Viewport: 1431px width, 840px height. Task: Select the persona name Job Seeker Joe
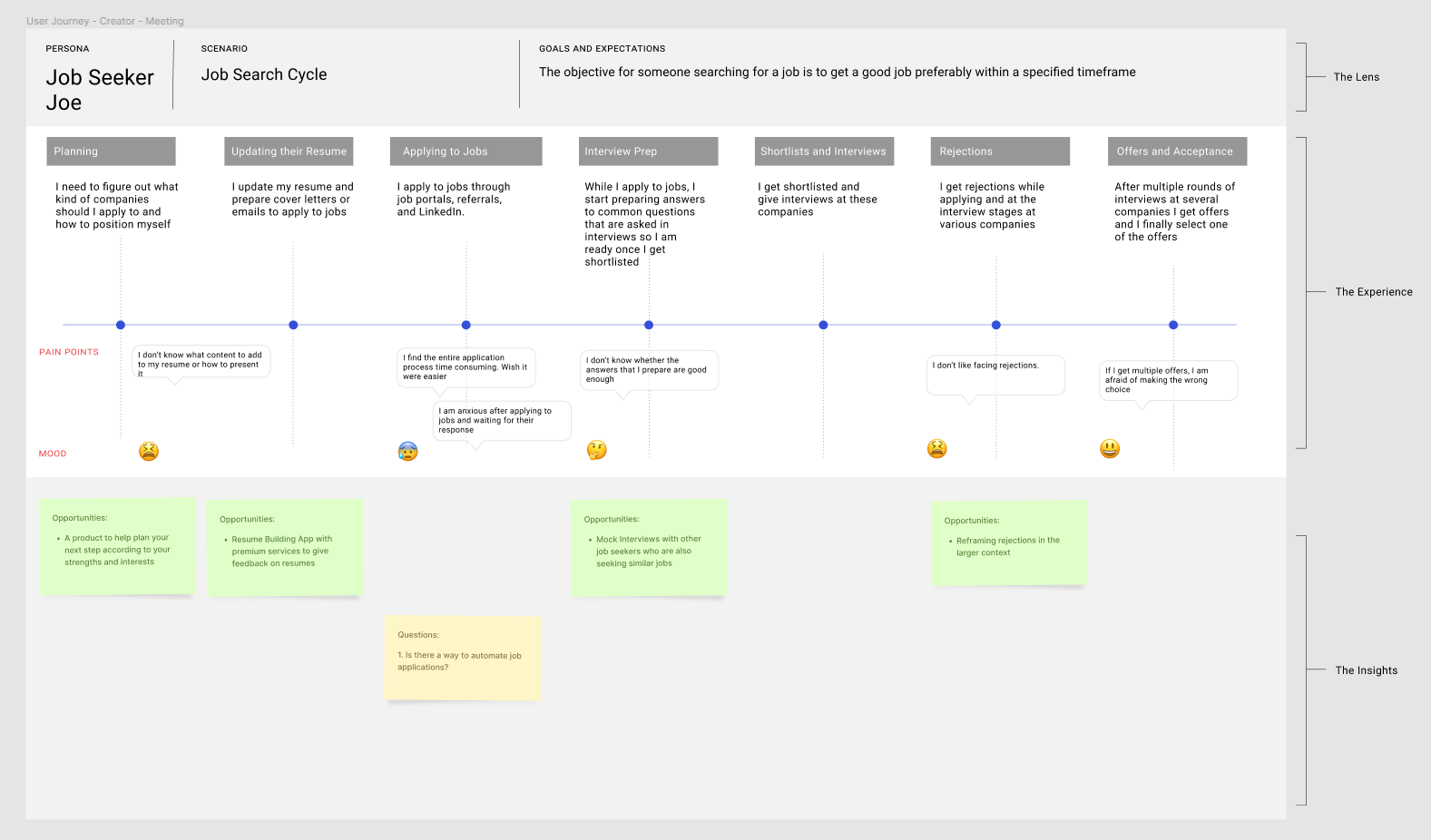(100, 90)
